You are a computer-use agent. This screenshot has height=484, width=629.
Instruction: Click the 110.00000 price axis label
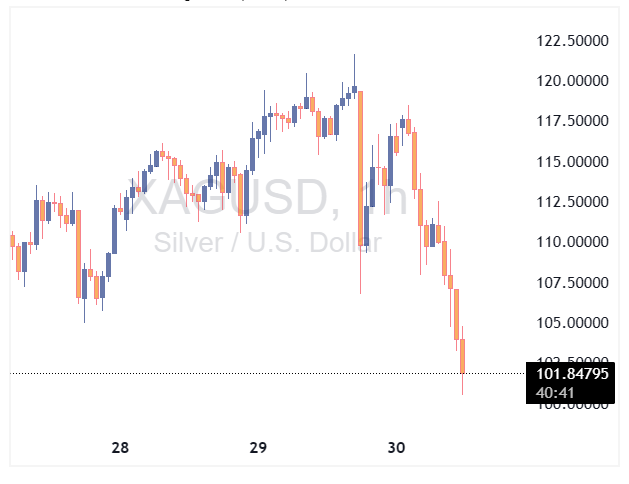567,242
